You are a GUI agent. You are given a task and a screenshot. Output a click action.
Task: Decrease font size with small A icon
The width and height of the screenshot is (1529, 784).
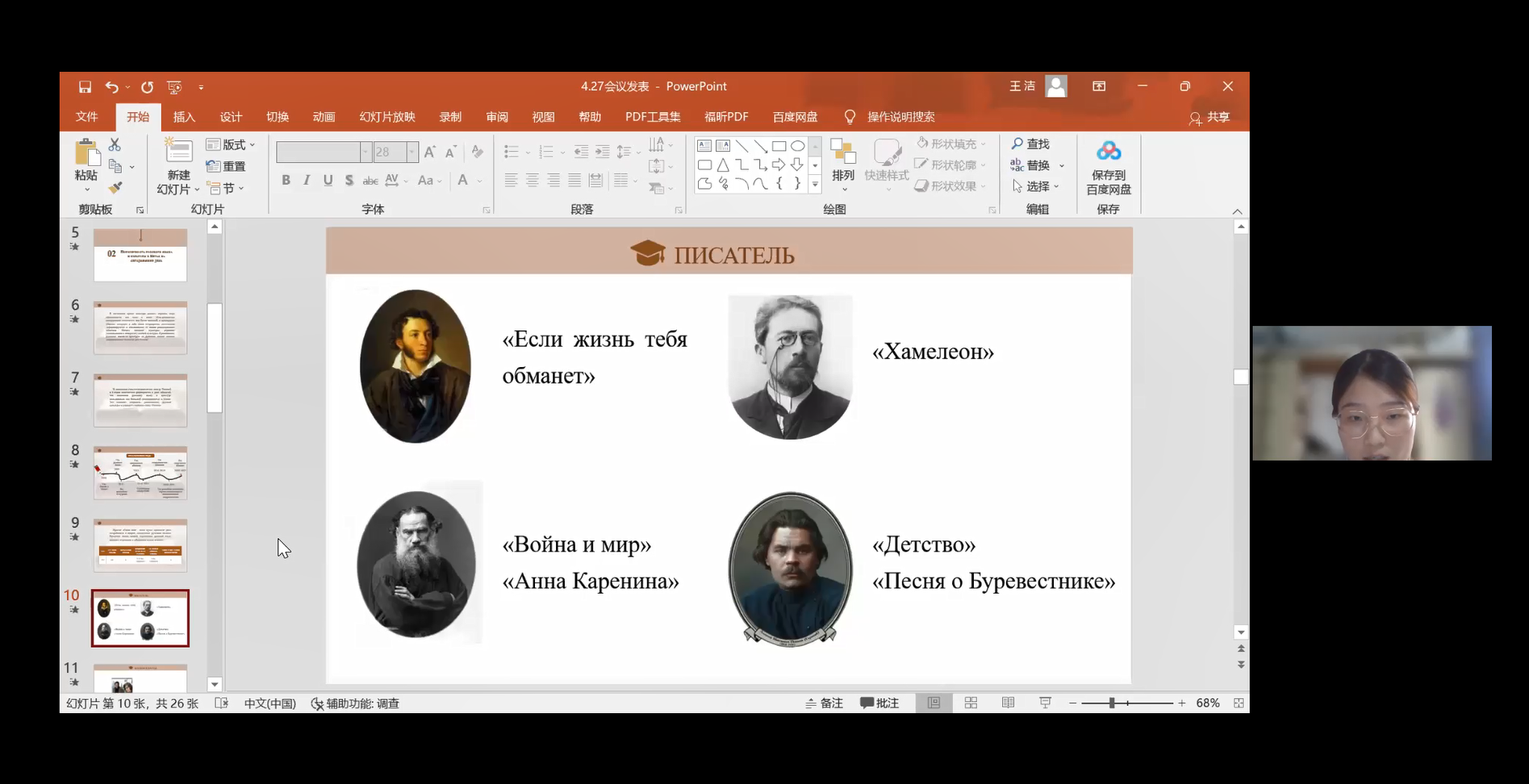[451, 152]
